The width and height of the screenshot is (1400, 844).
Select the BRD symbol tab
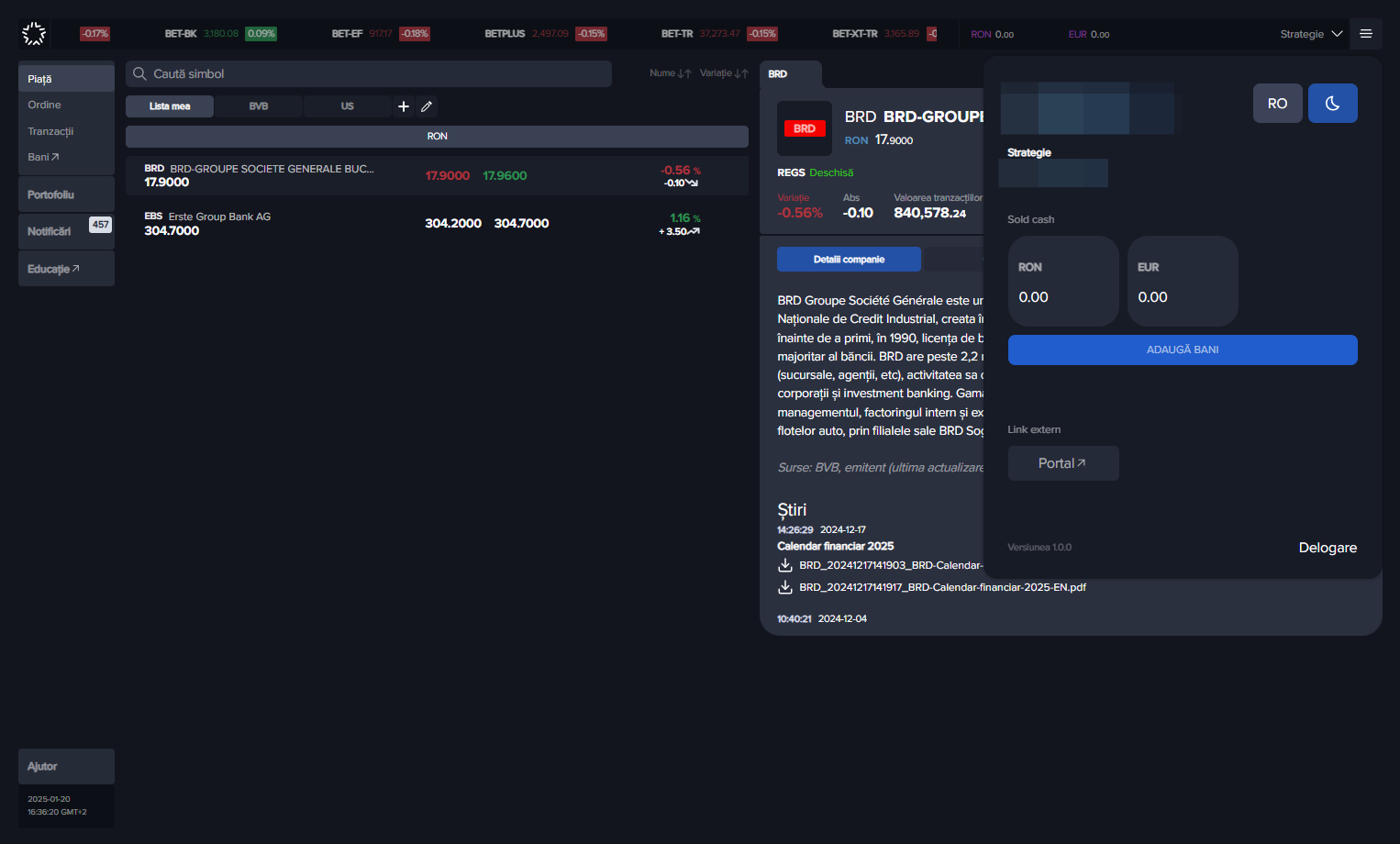[x=790, y=74]
